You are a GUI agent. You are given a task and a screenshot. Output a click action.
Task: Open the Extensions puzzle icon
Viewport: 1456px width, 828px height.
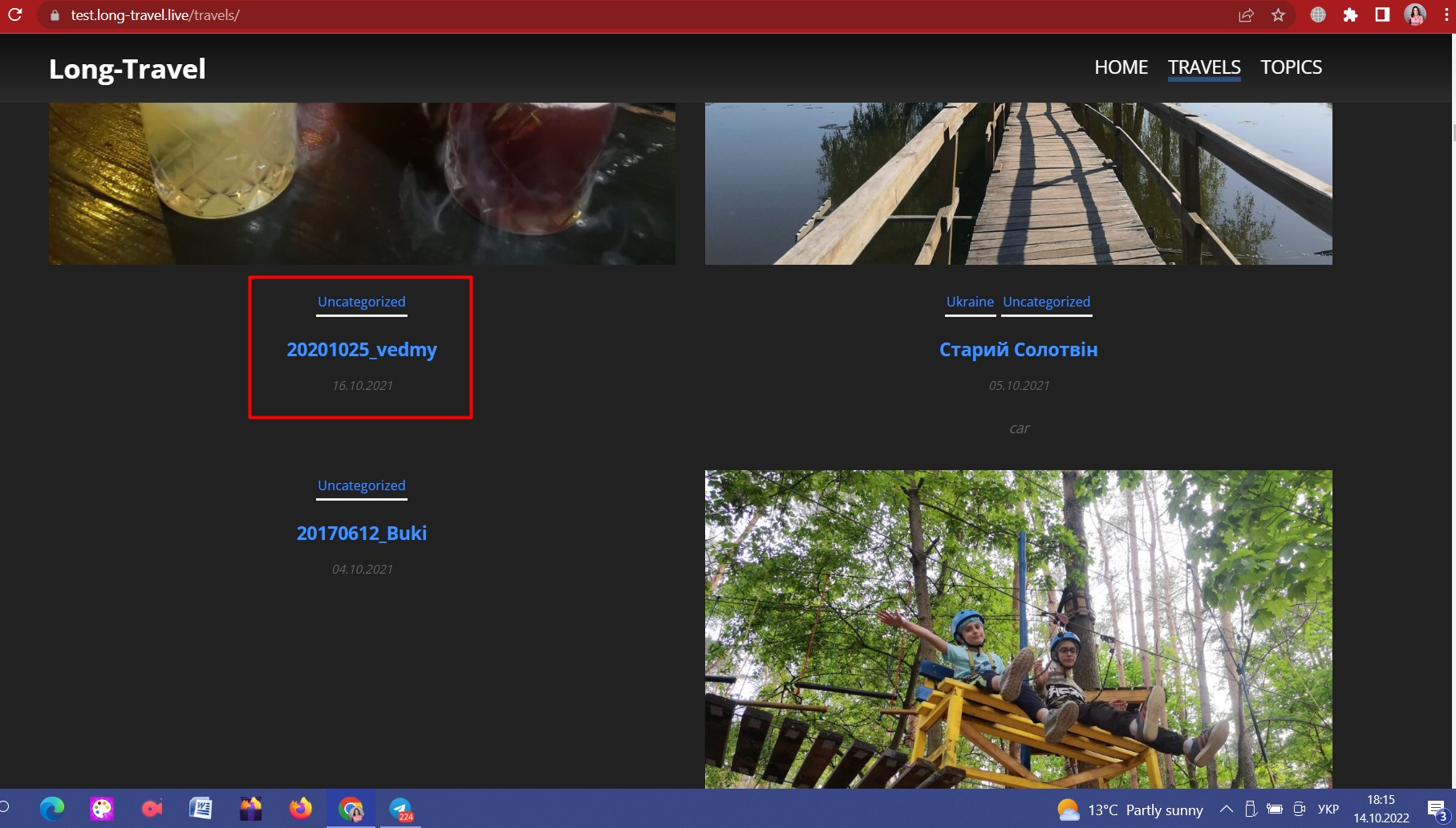(x=1350, y=14)
